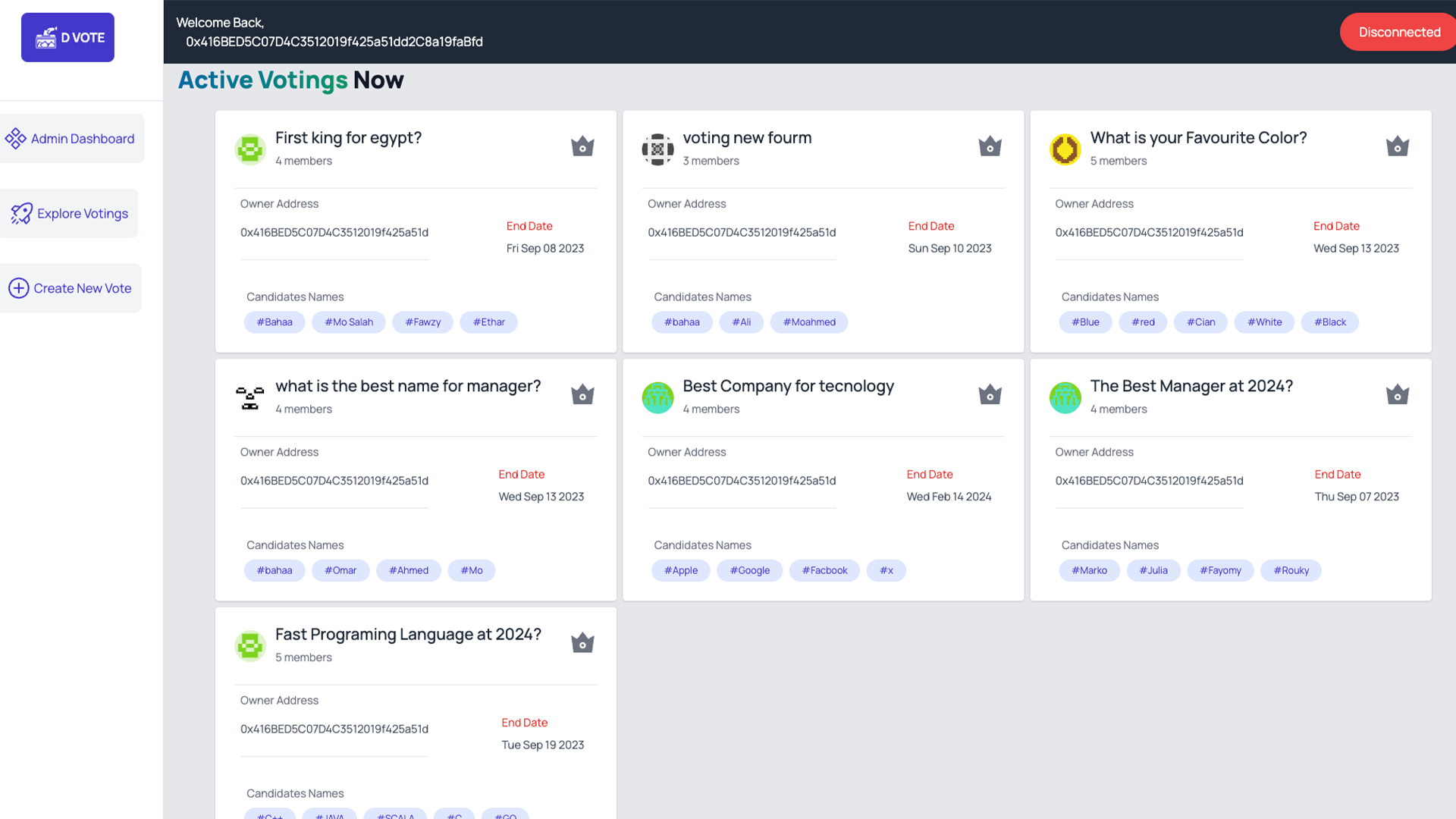Click the red Disconnected button
The image size is (1456, 819).
click(1398, 32)
